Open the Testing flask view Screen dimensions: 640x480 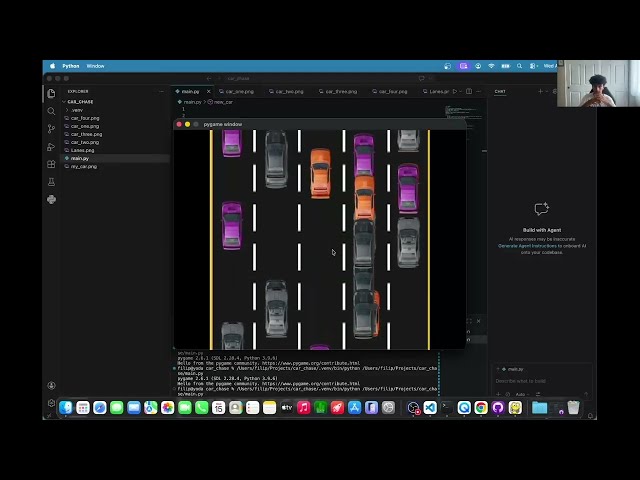pos(51,182)
